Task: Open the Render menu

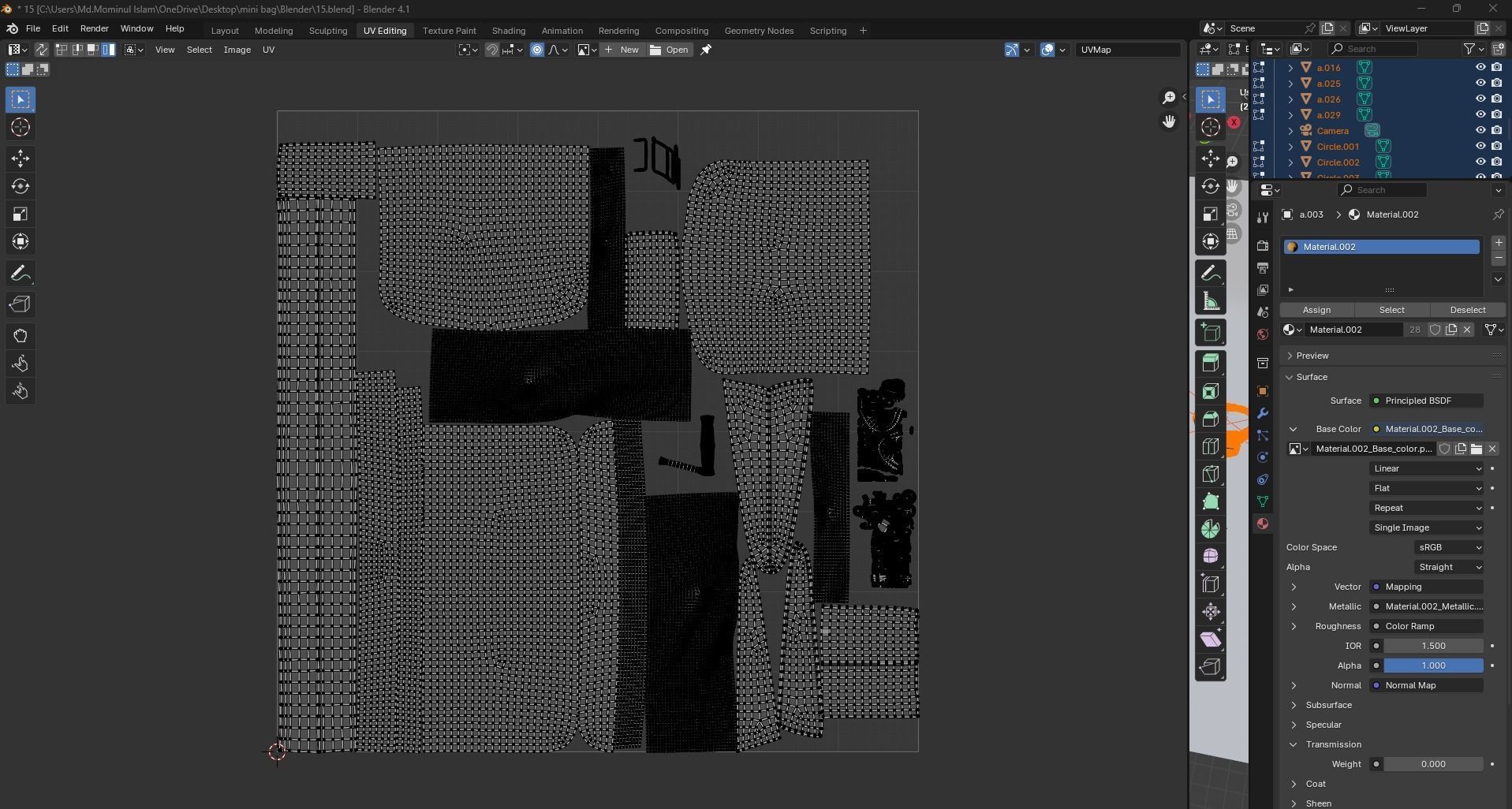Action: [94, 28]
